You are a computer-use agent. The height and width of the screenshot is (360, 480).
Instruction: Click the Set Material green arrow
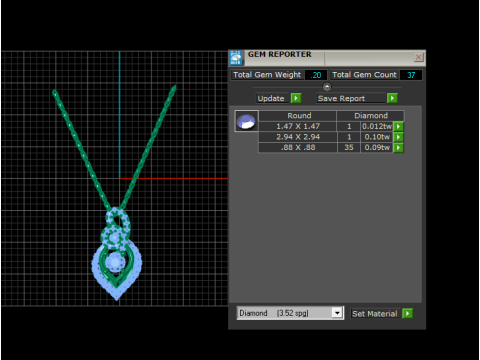click(407, 314)
